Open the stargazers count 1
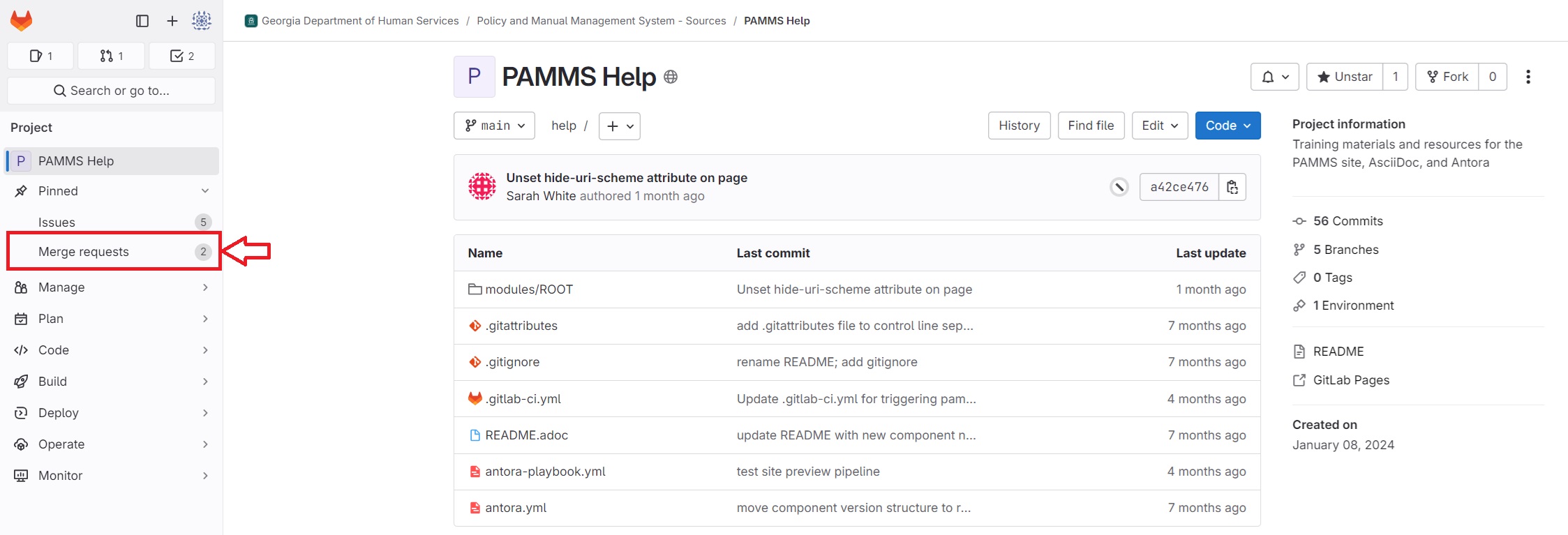Image resolution: width=1568 pixels, height=535 pixels. click(1395, 77)
